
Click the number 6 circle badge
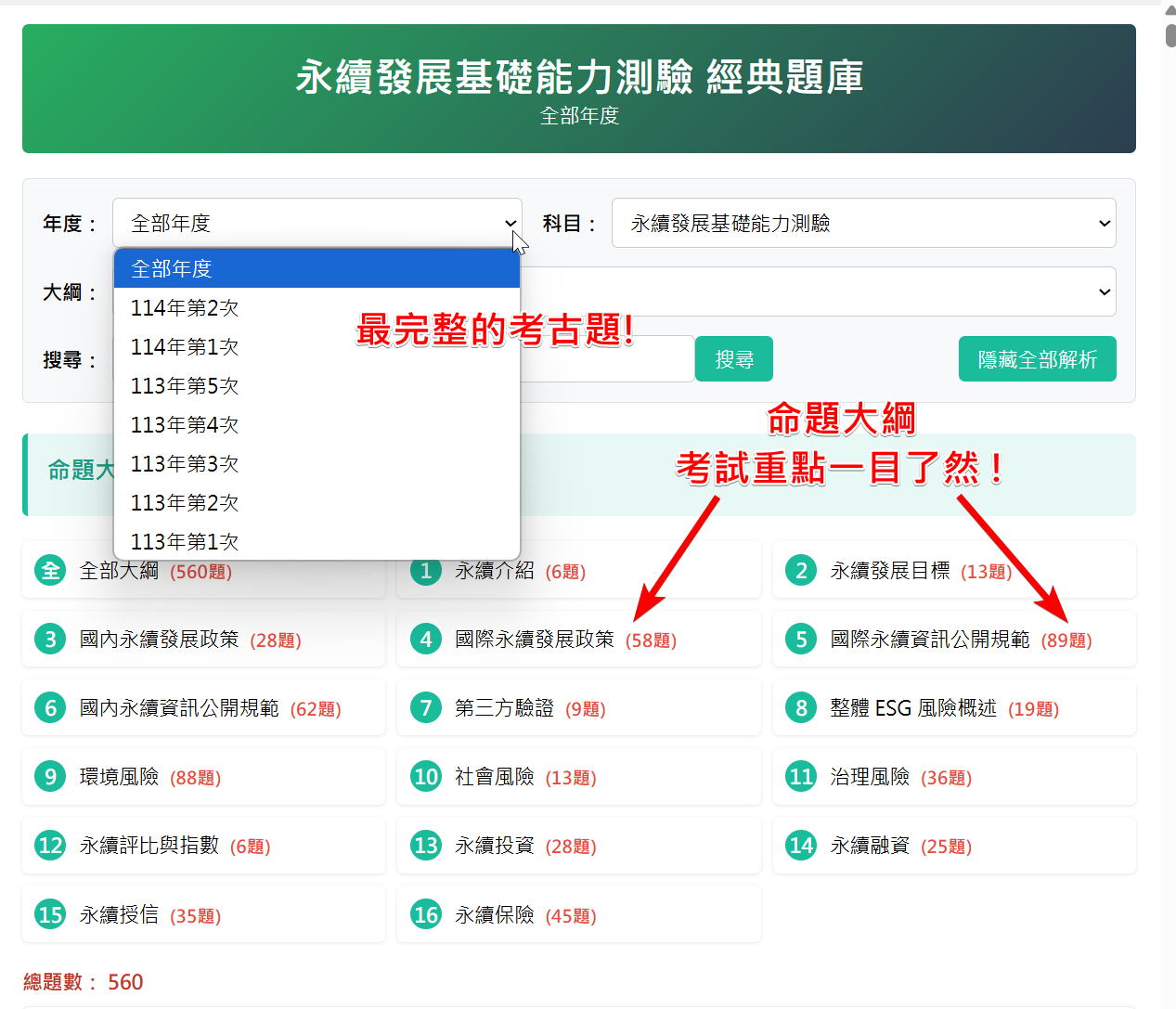(x=50, y=707)
